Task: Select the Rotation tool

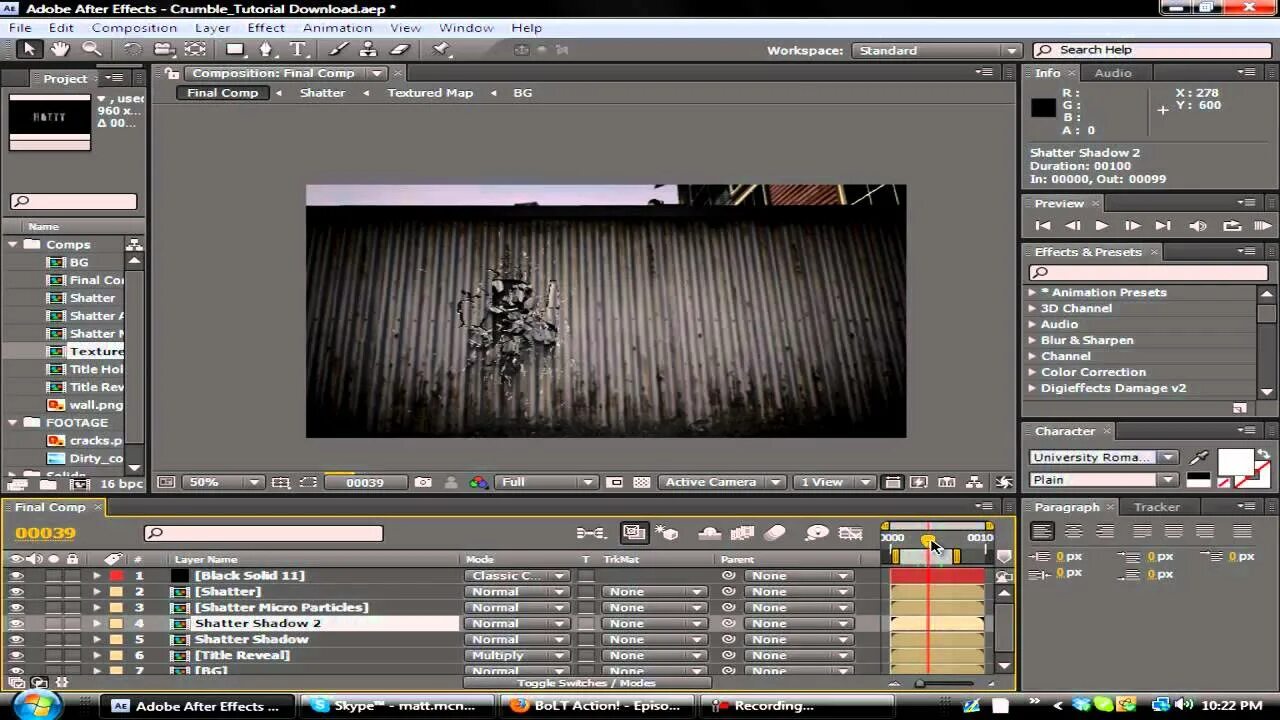Action: click(x=133, y=48)
